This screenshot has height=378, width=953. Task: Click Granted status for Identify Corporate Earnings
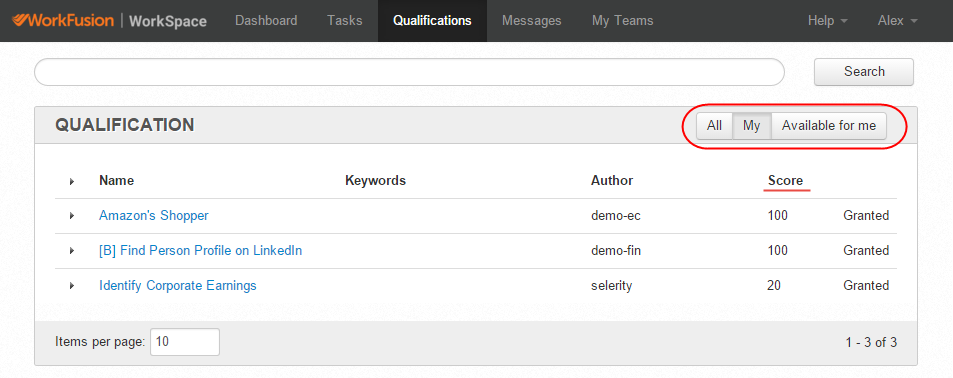point(866,286)
